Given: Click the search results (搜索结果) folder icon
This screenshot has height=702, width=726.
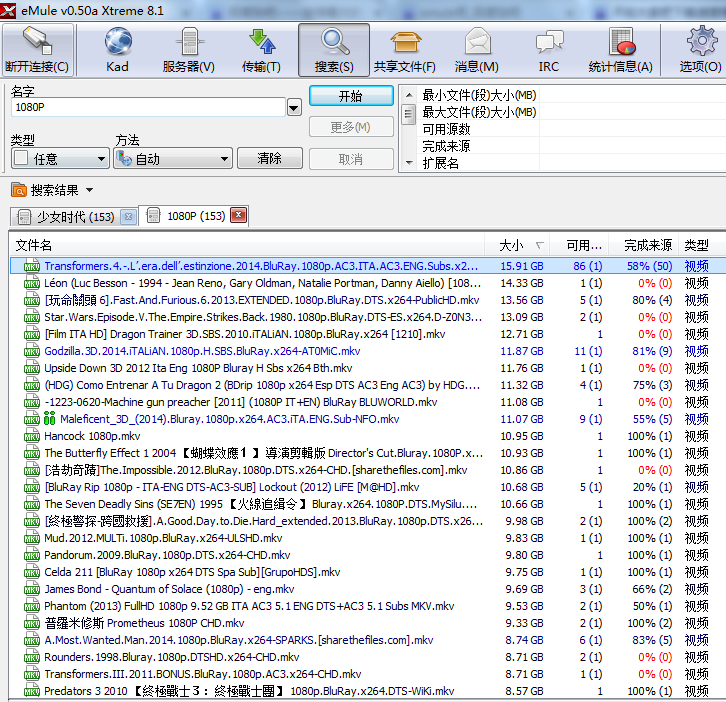Looking at the screenshot, I should point(19,190).
